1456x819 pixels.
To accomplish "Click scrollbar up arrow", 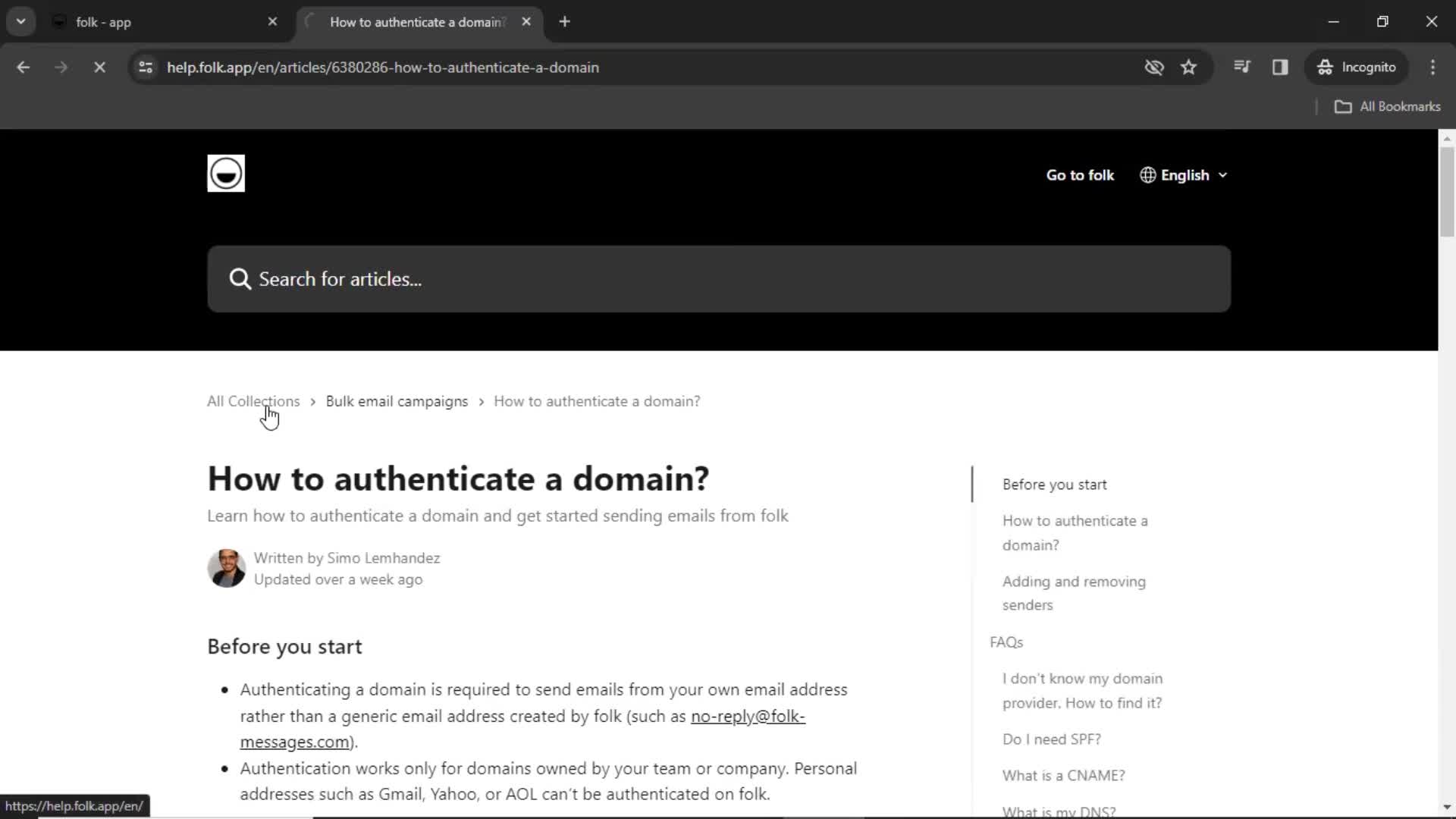I will click(x=1447, y=138).
